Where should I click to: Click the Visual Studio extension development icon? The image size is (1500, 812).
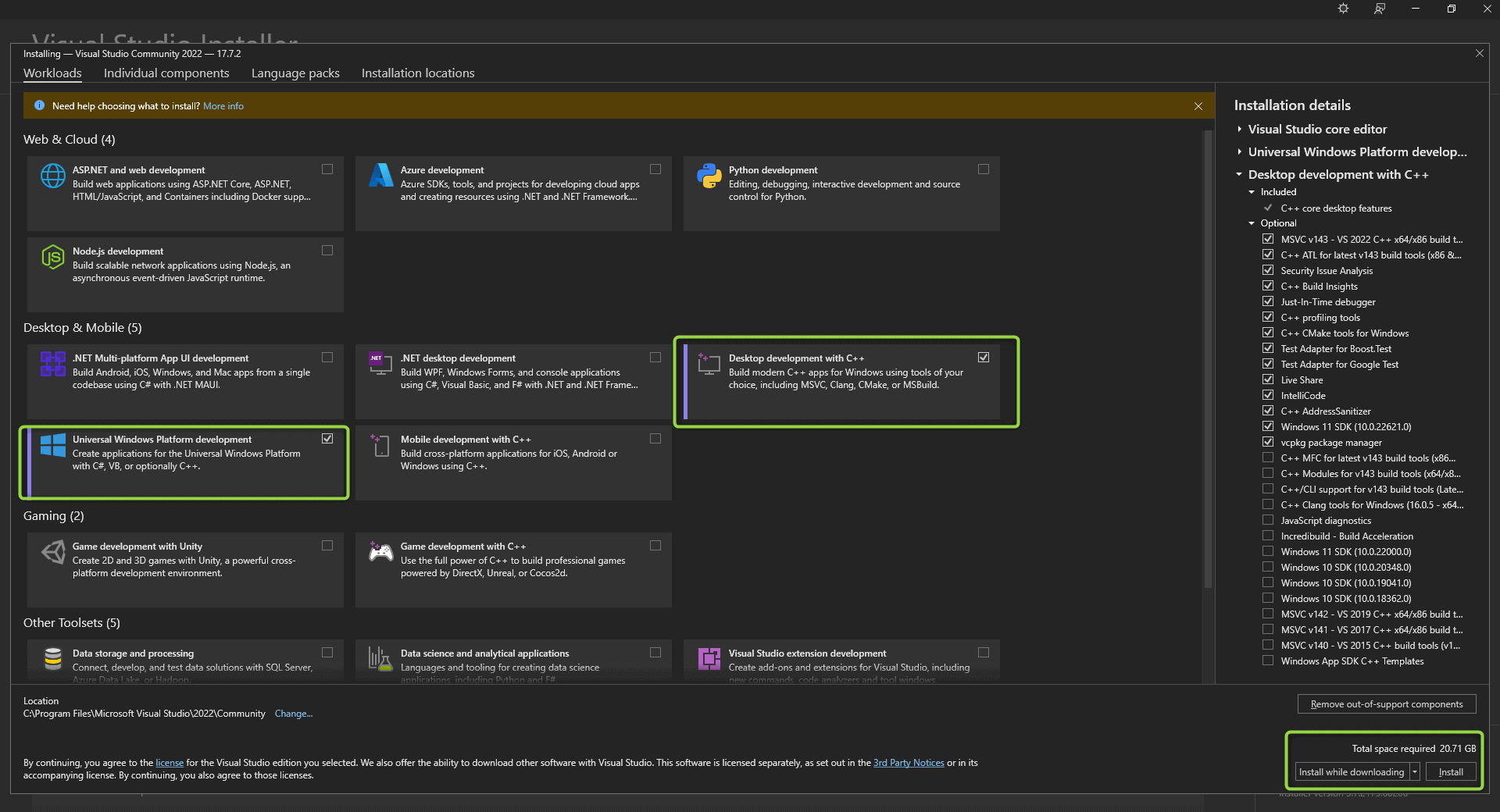[x=709, y=659]
